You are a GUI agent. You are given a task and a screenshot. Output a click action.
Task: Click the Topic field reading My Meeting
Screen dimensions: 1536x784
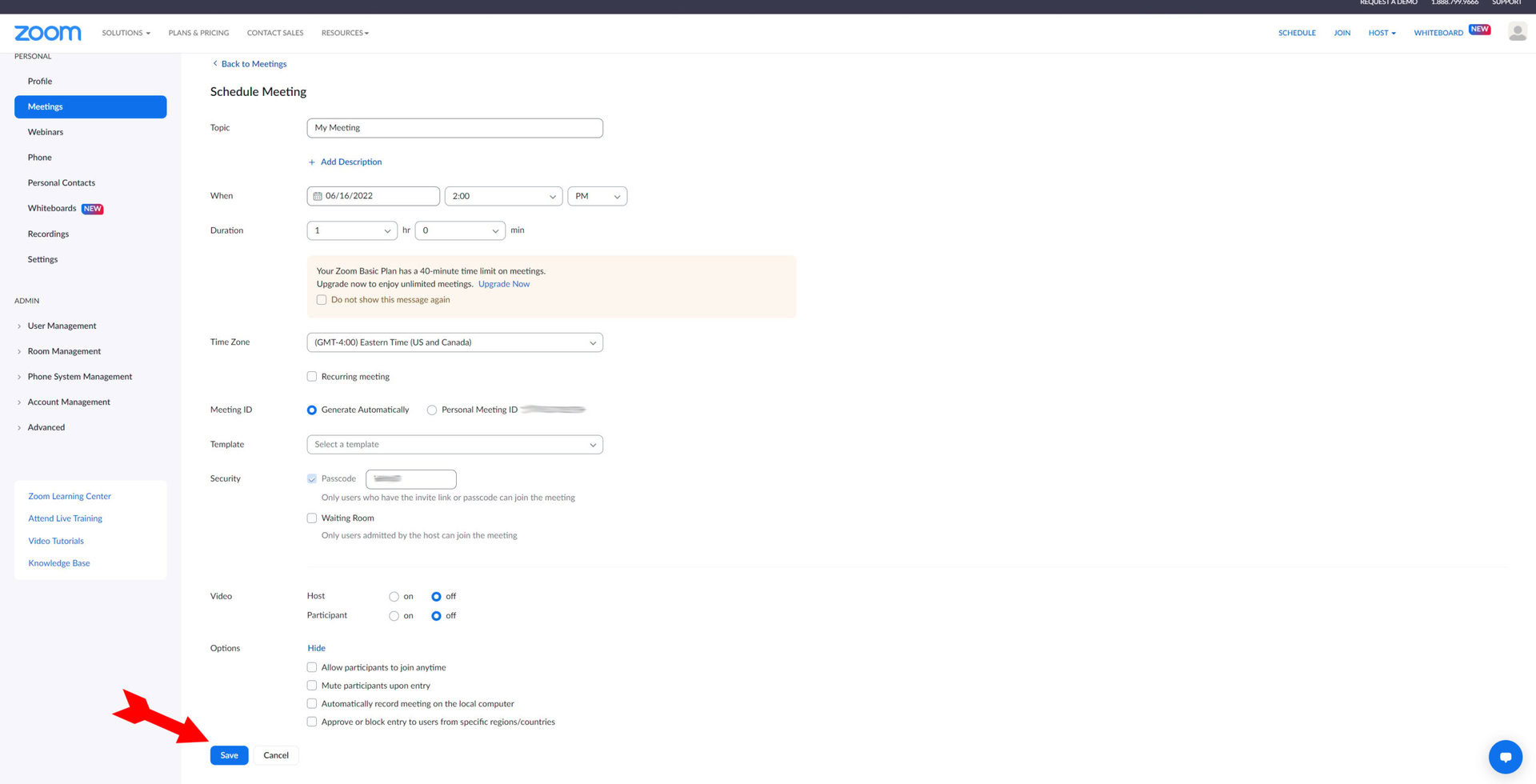(454, 128)
